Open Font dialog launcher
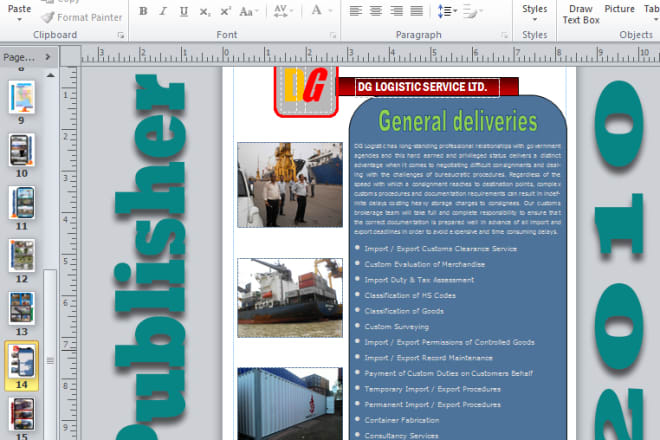 (x=333, y=35)
